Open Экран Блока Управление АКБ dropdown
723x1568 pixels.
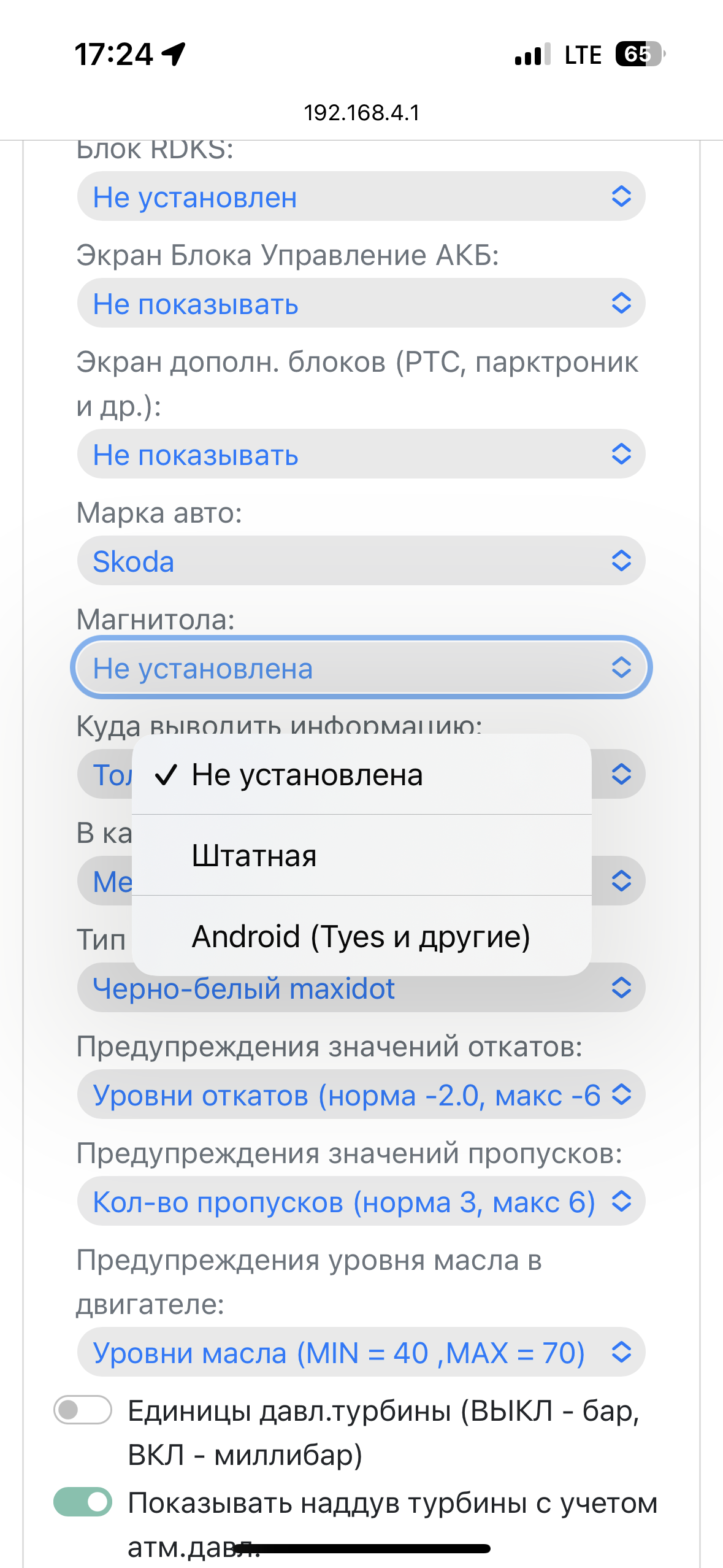(x=361, y=303)
